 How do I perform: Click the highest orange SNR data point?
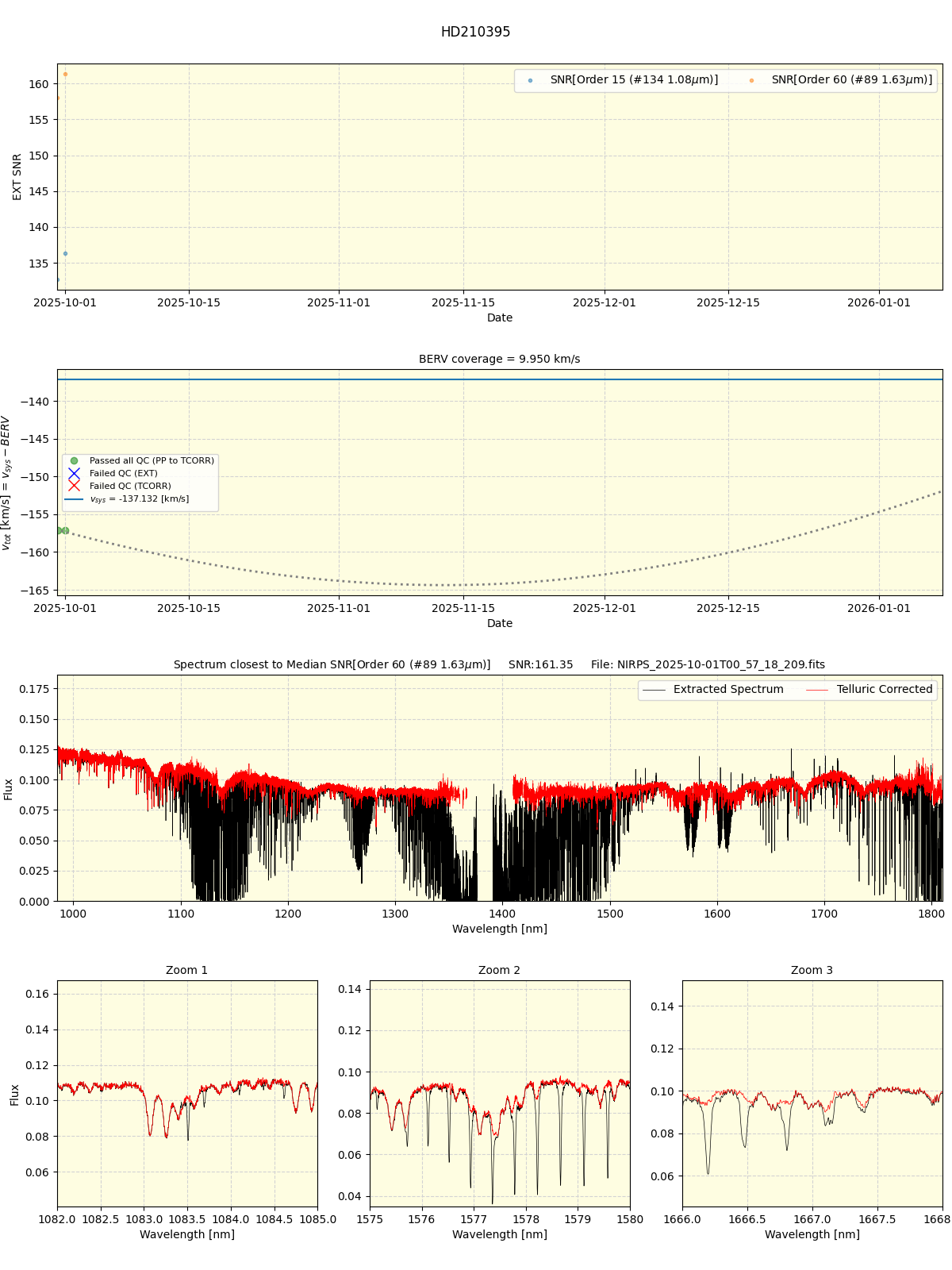click(x=65, y=75)
